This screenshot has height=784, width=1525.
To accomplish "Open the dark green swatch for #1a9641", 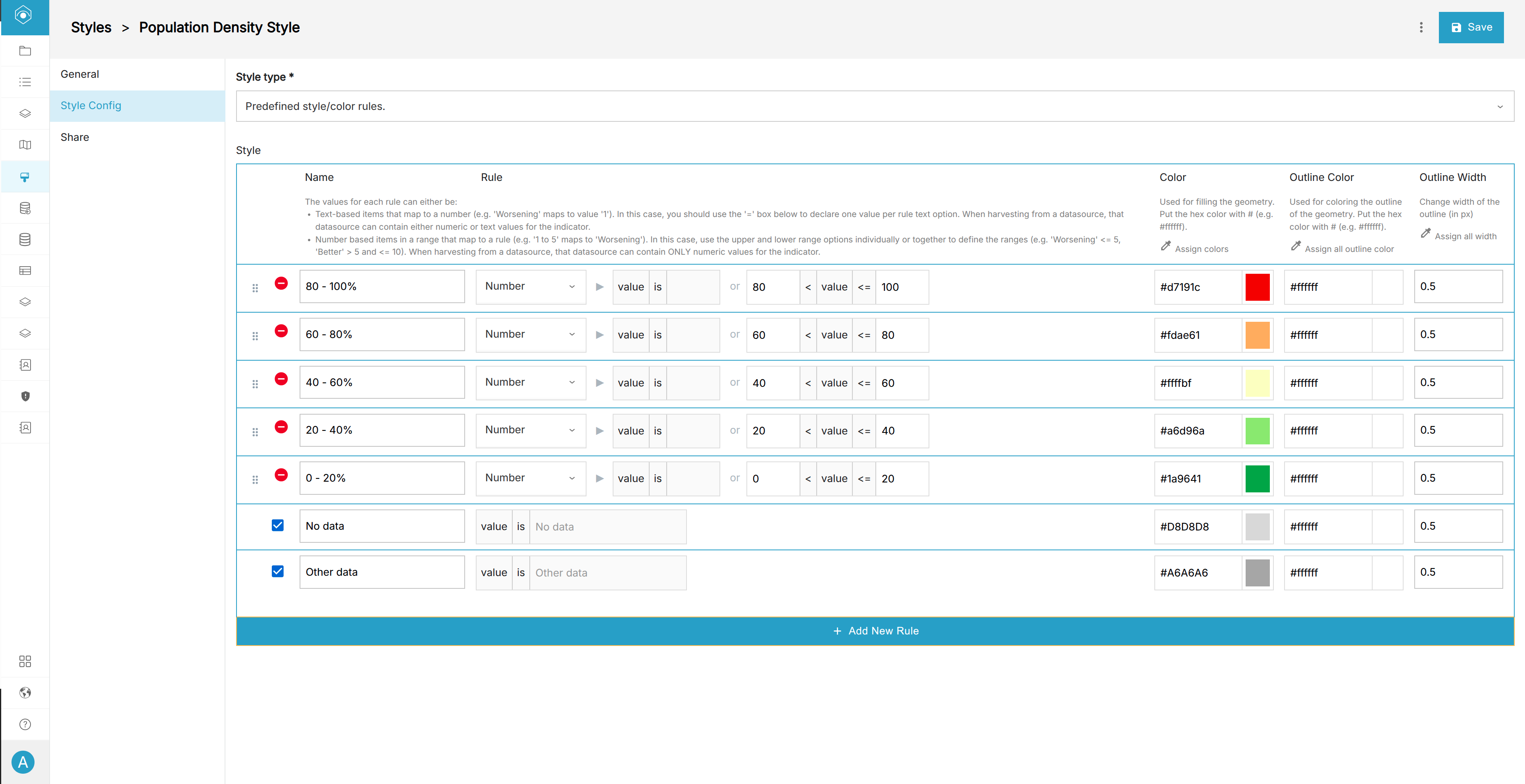I will click(x=1258, y=478).
